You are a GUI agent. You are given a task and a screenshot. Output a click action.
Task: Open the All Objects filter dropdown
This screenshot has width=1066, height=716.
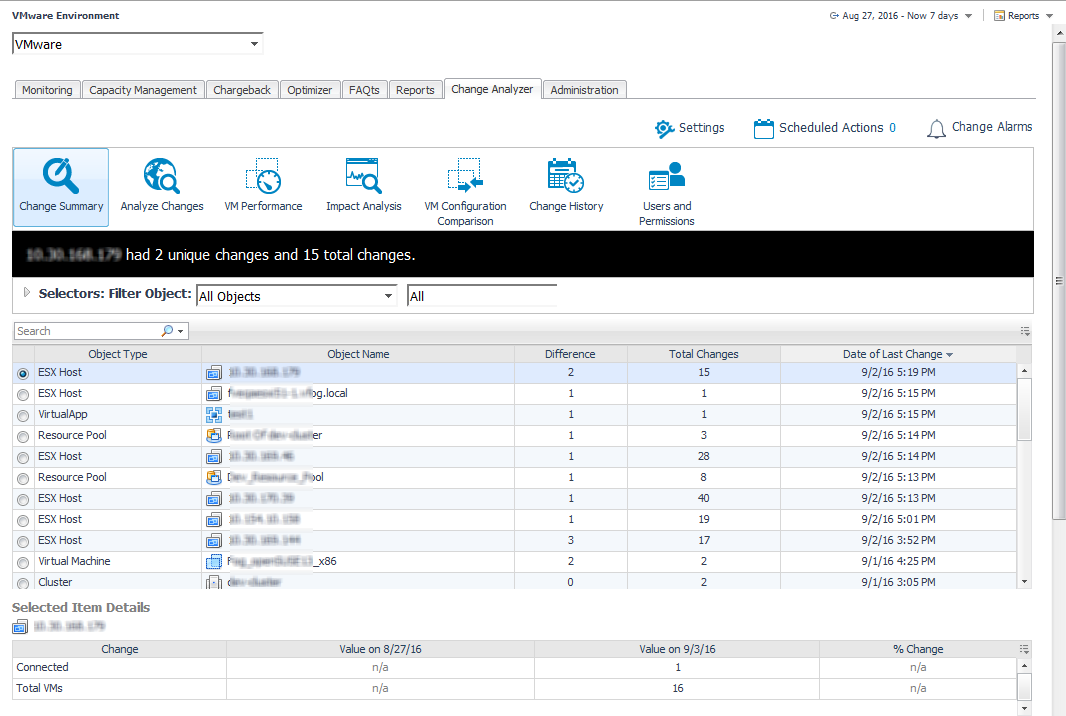[x=389, y=296]
